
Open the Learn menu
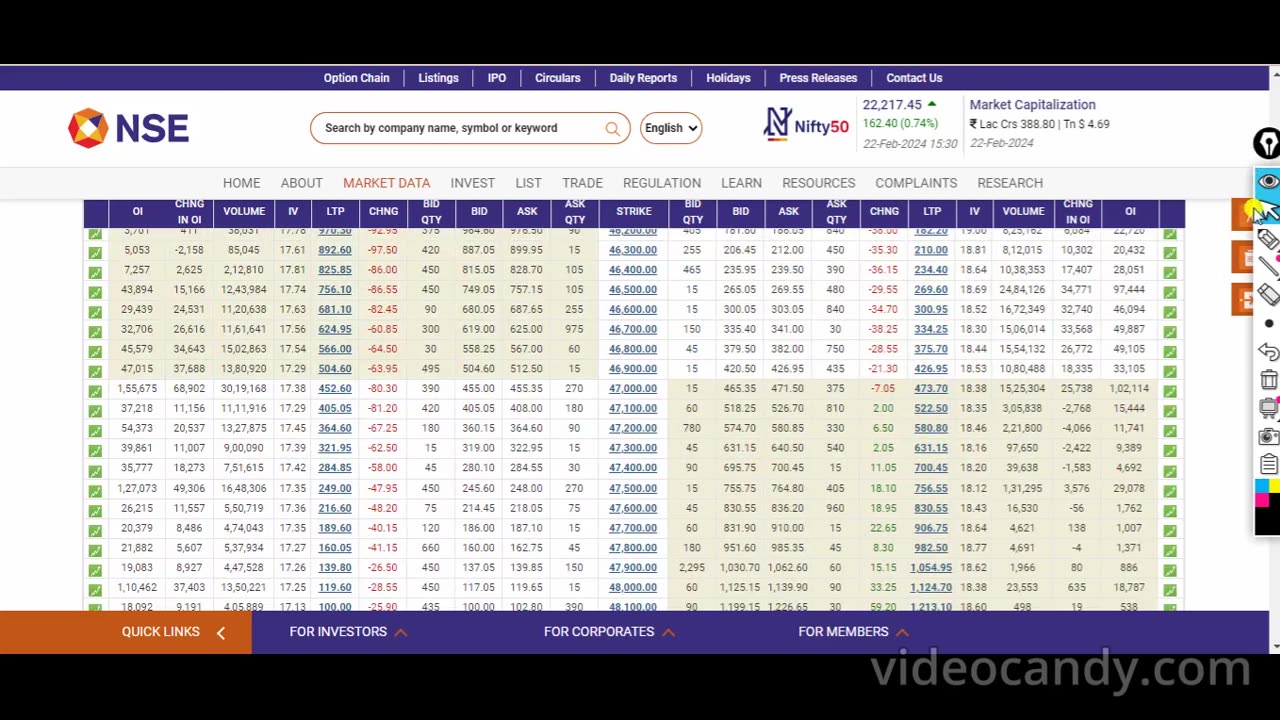click(741, 183)
